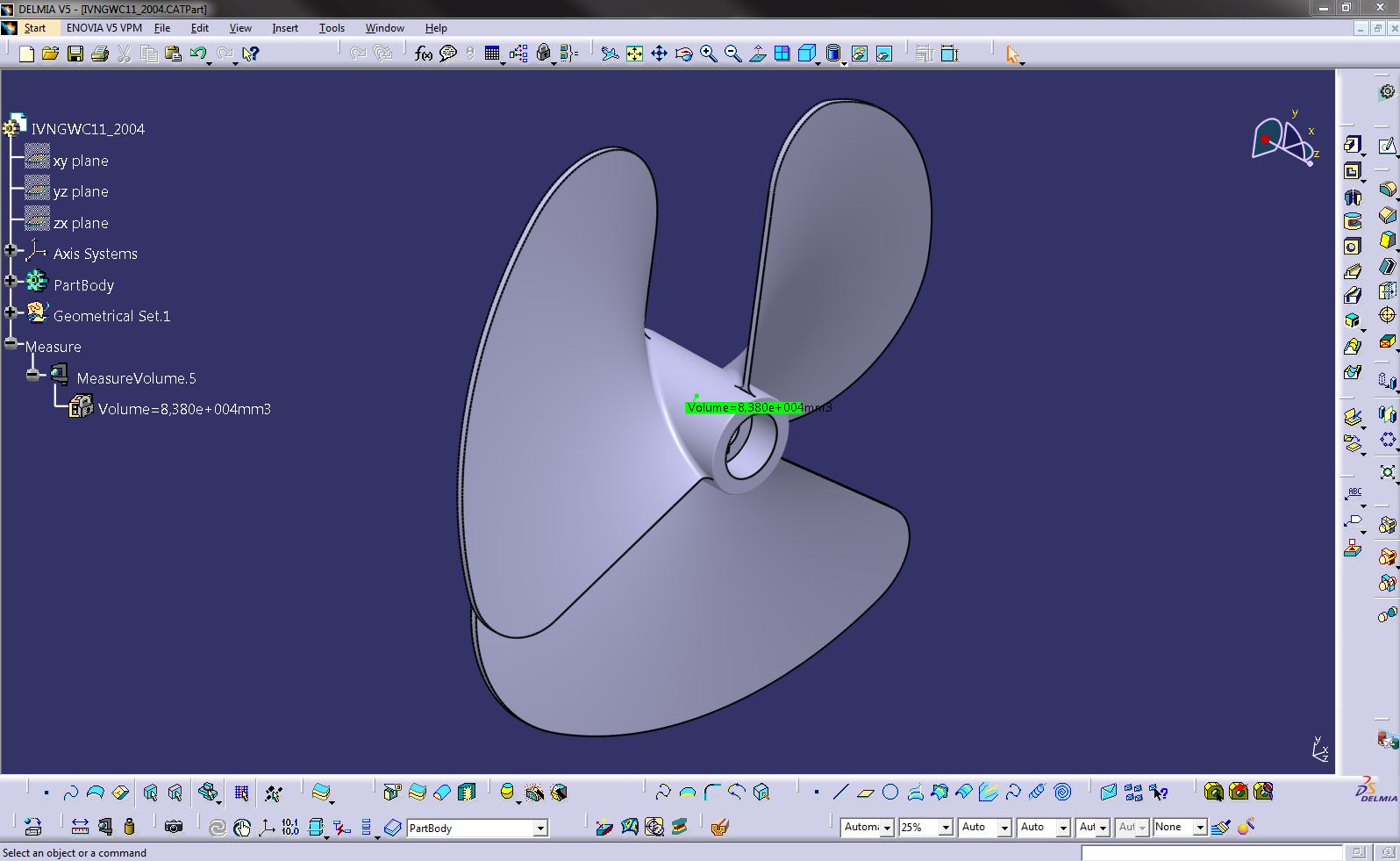The width and height of the screenshot is (1400, 861).
Task: Expand the Geometrical Set.1 node
Action: click(11, 312)
